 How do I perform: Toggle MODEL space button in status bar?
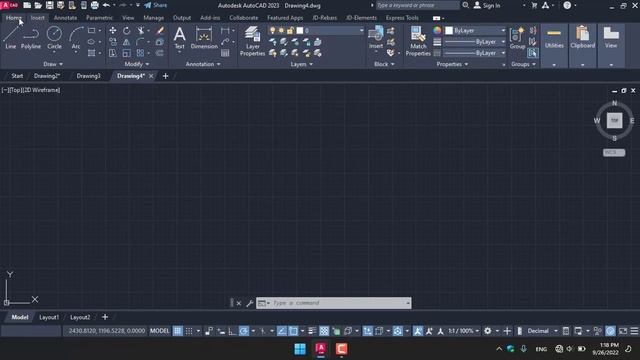click(160, 331)
